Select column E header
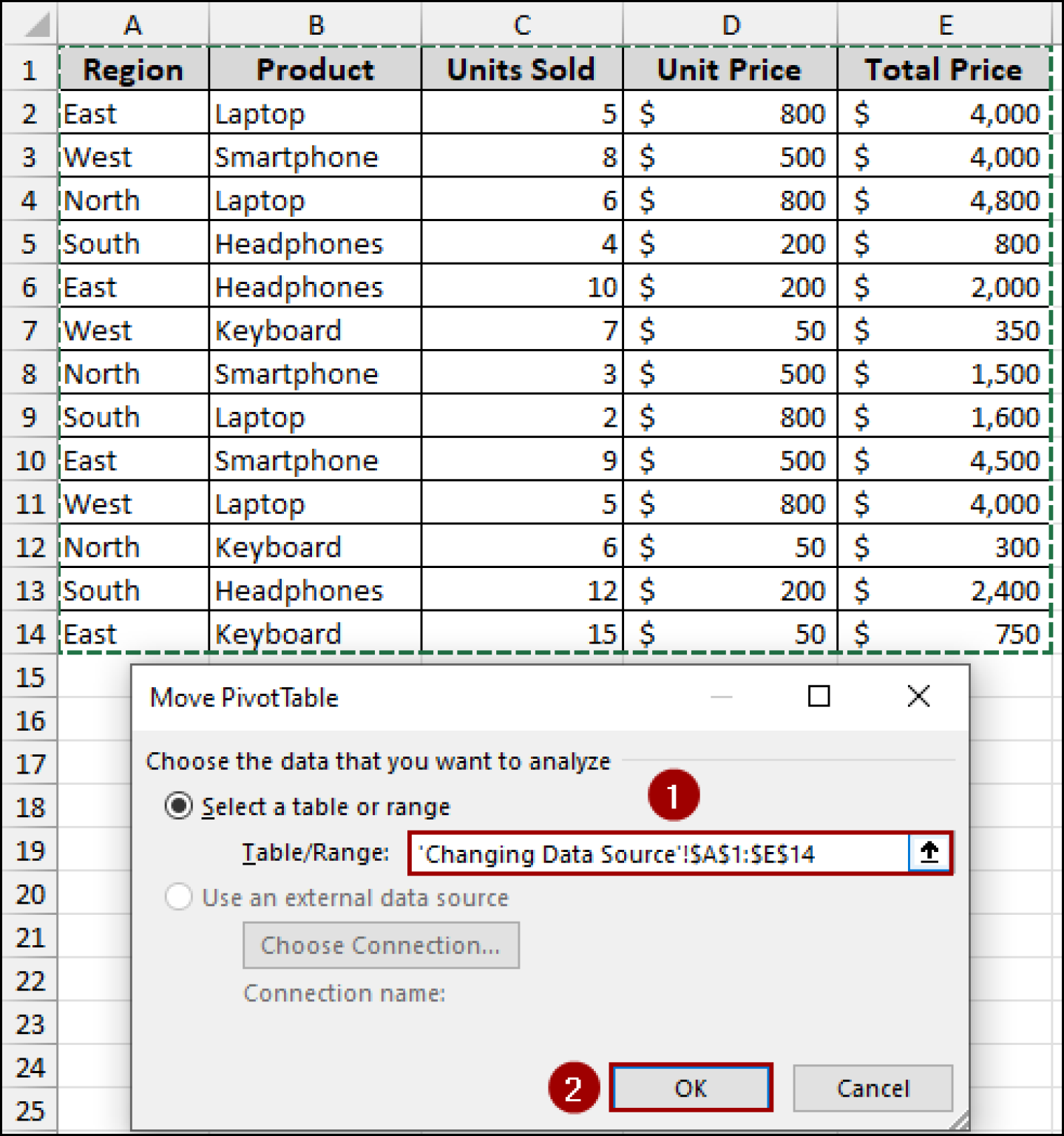This screenshot has width=1064, height=1136. pos(945,26)
